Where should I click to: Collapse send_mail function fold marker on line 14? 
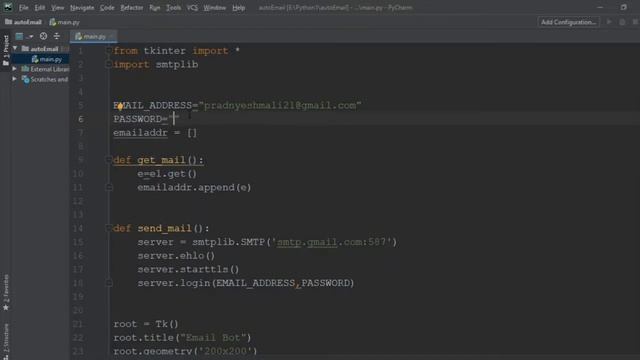(x=109, y=228)
